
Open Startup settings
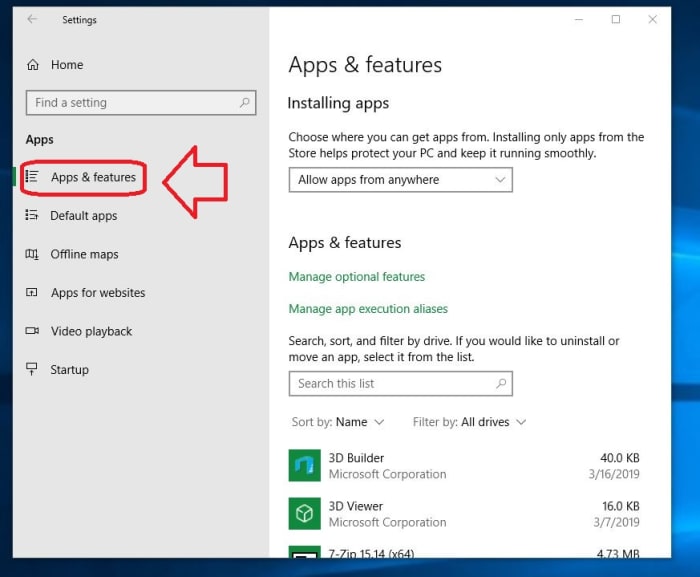tap(70, 370)
